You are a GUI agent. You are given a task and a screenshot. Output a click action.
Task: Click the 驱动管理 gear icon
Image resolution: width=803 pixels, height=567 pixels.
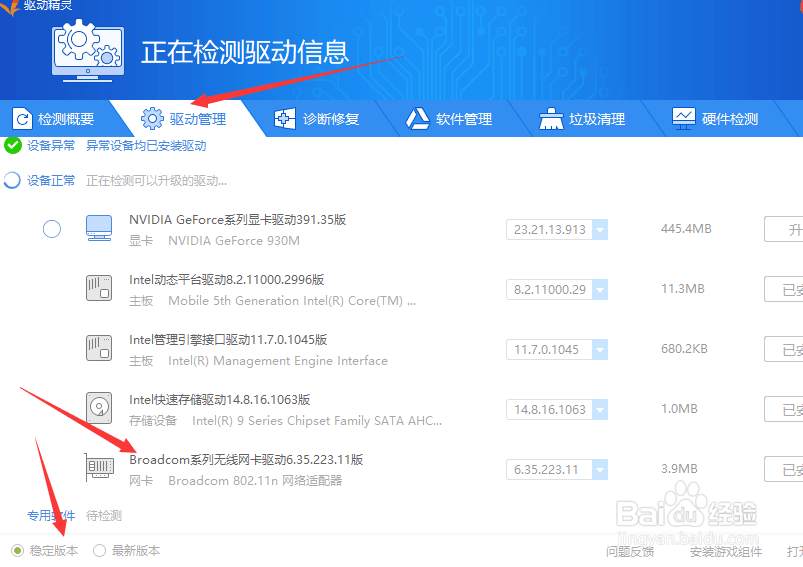pos(152,119)
